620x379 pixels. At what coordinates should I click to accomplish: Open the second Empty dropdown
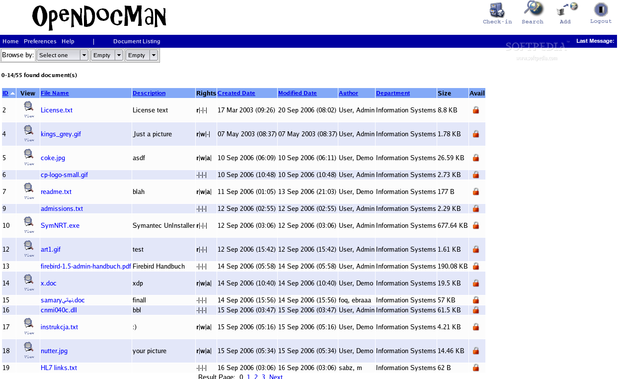click(142, 55)
